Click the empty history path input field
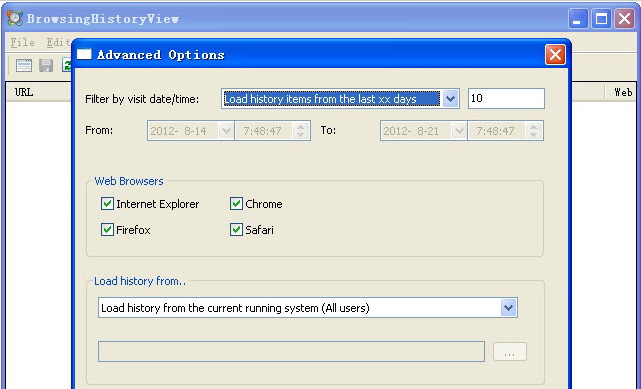 [x=291, y=351]
